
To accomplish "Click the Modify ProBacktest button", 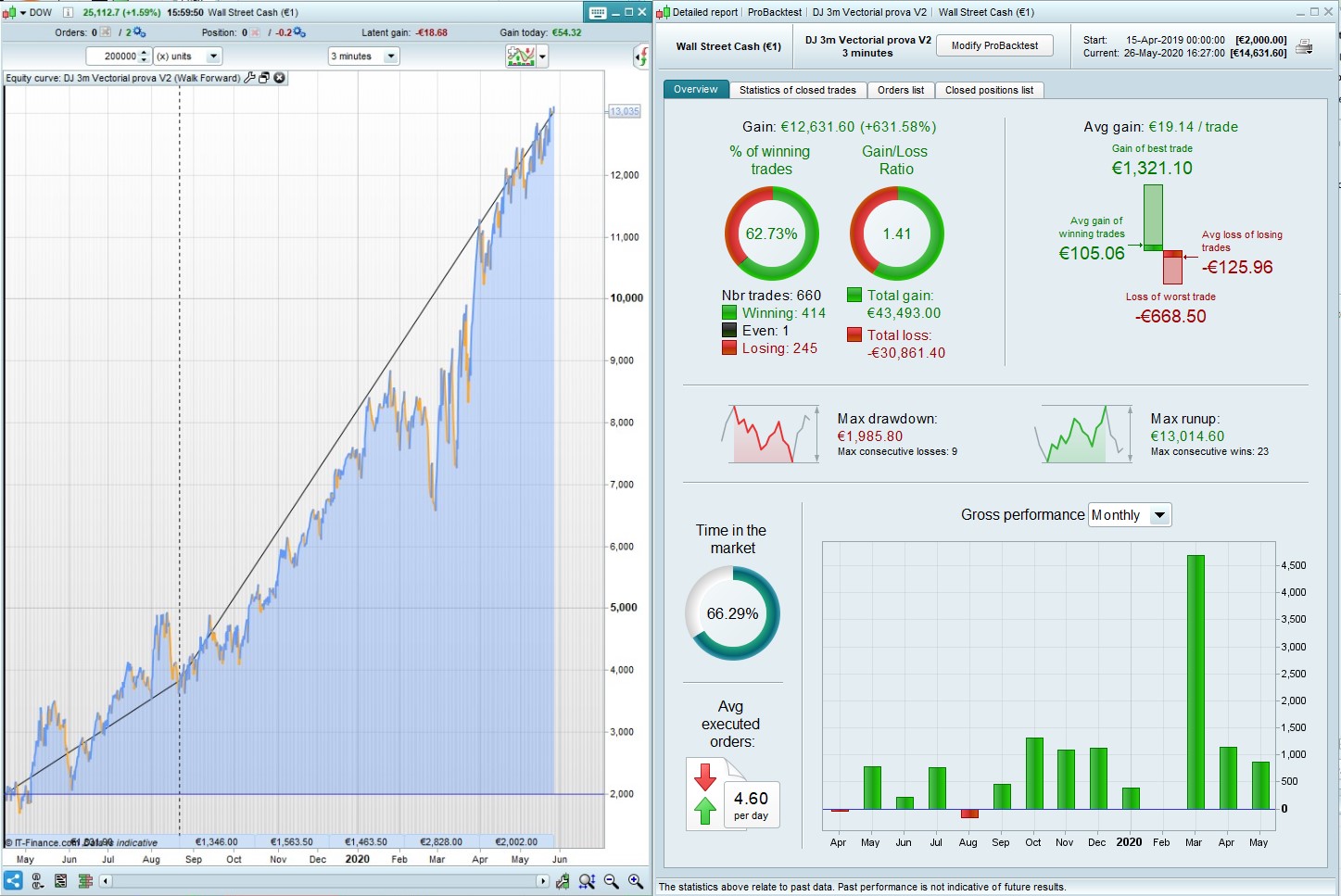I will [994, 45].
